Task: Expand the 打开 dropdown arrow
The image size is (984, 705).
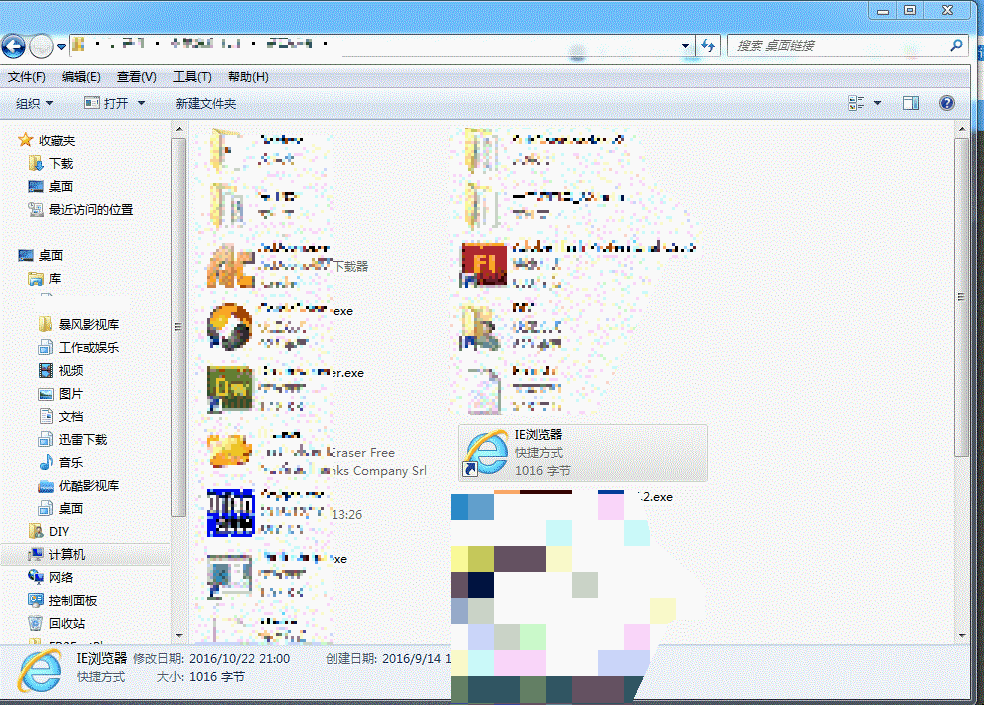Action: point(141,104)
